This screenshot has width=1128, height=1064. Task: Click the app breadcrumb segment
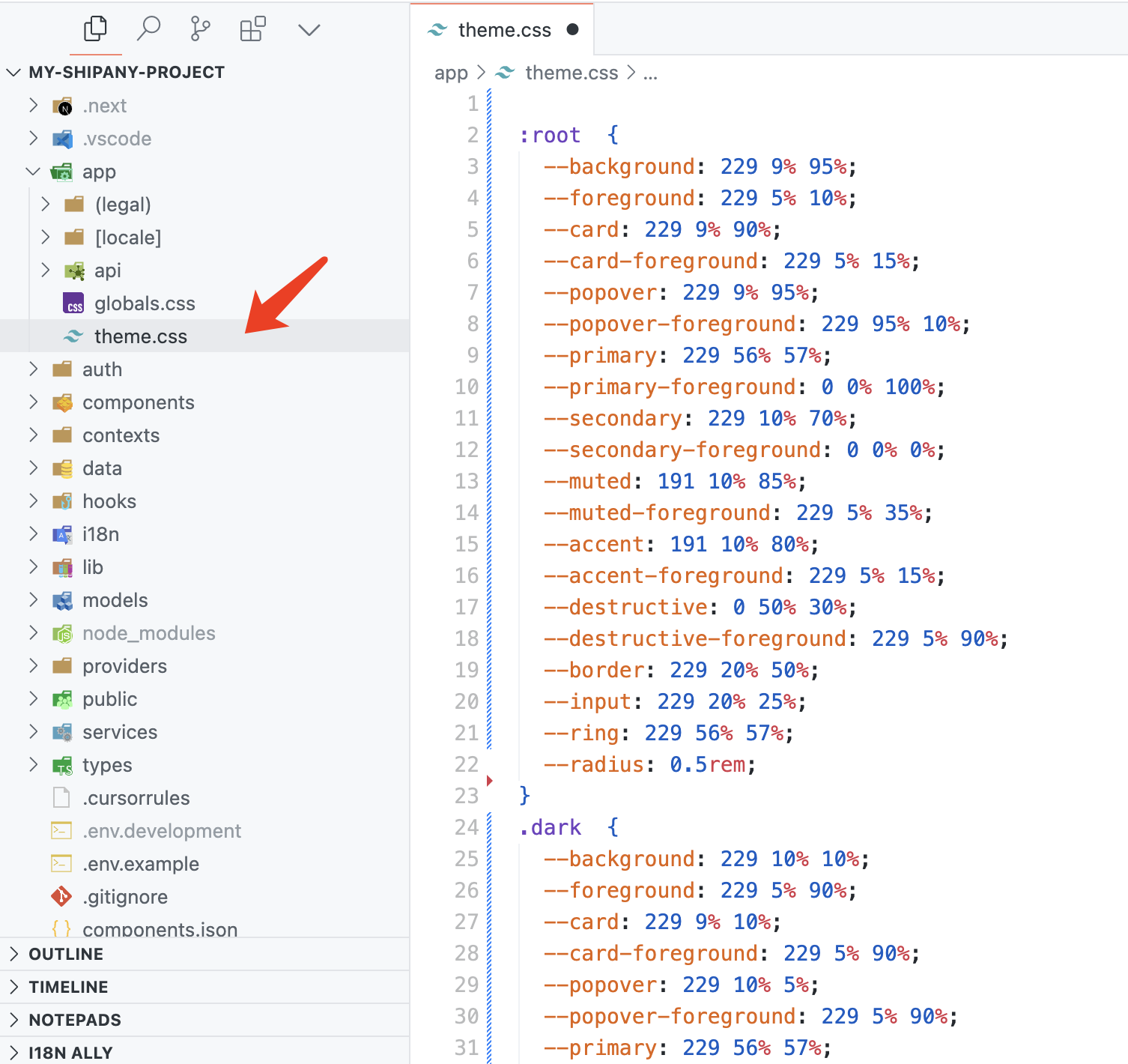pyautogui.click(x=451, y=73)
